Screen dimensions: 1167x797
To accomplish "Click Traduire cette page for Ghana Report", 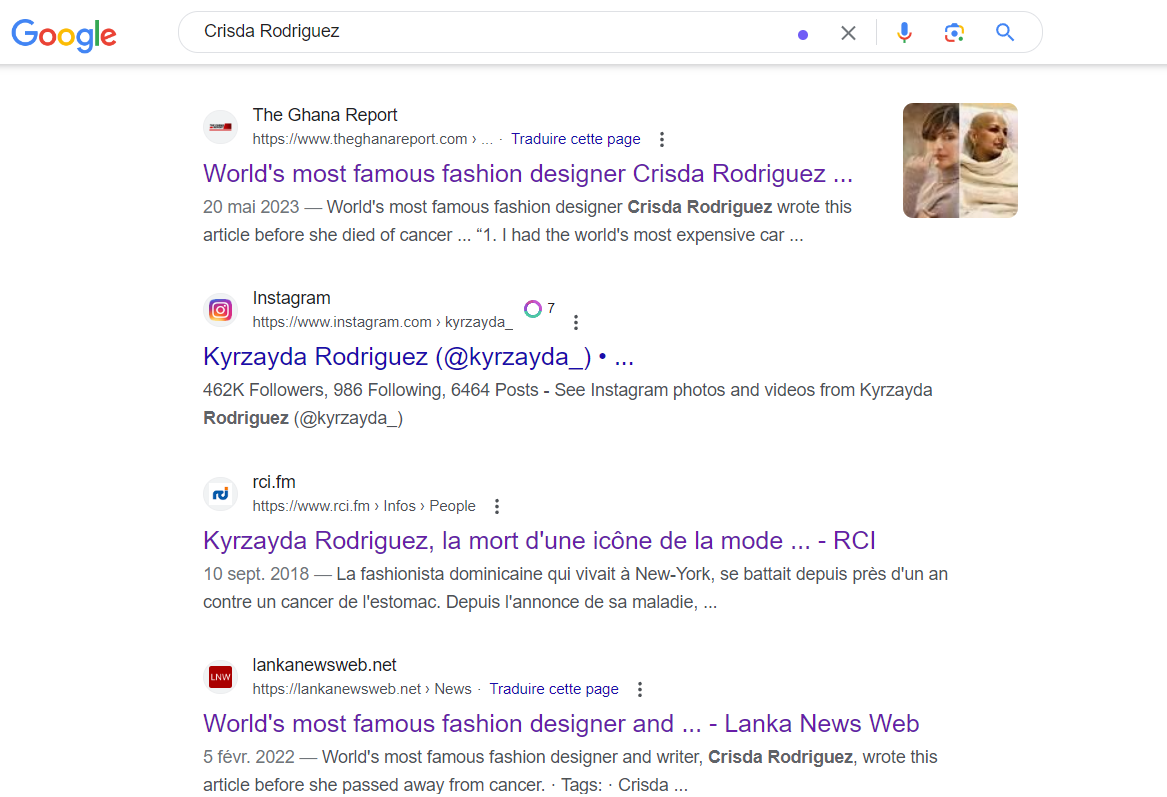I will coord(575,139).
